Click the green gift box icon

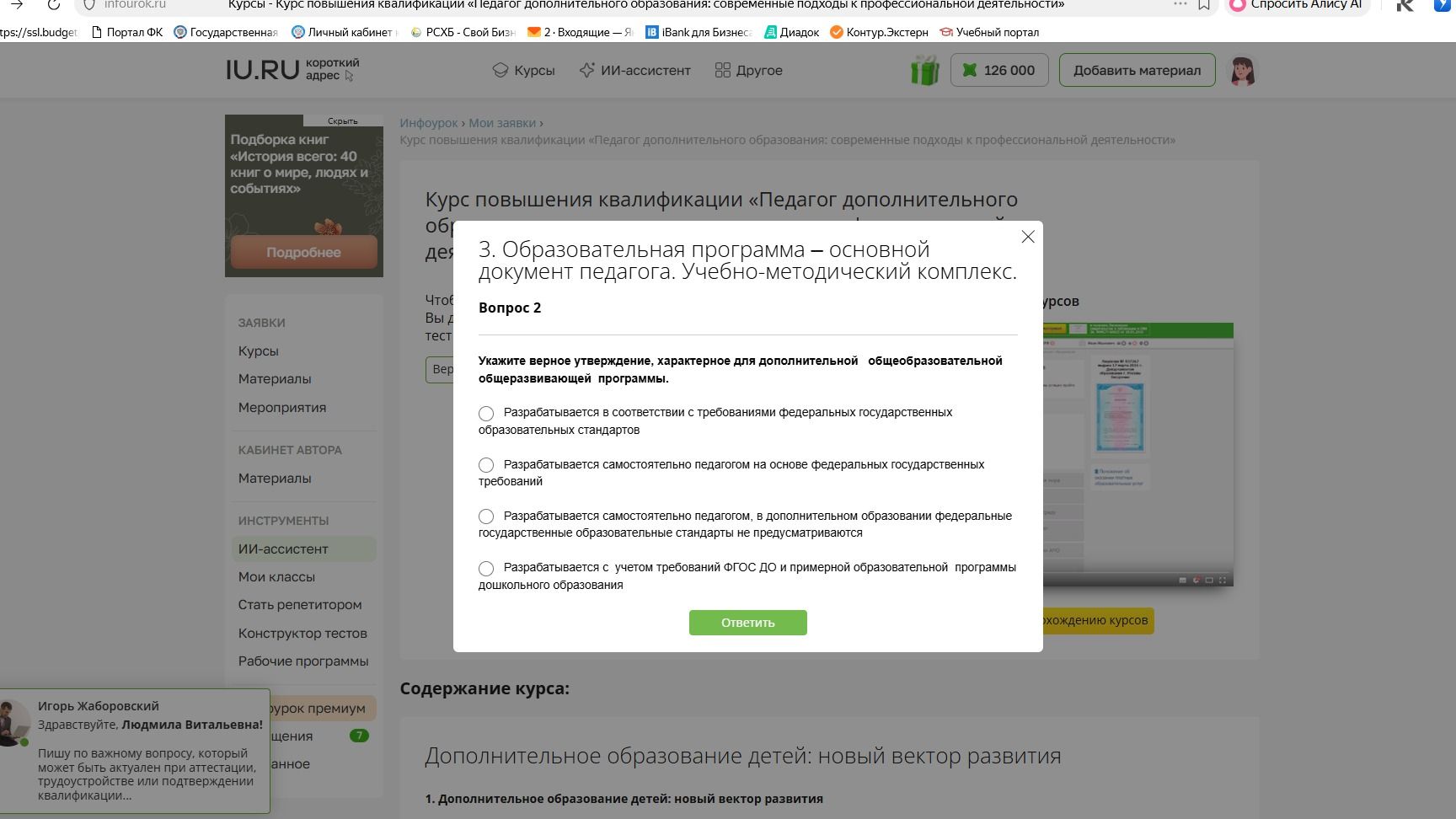pyautogui.click(x=924, y=70)
